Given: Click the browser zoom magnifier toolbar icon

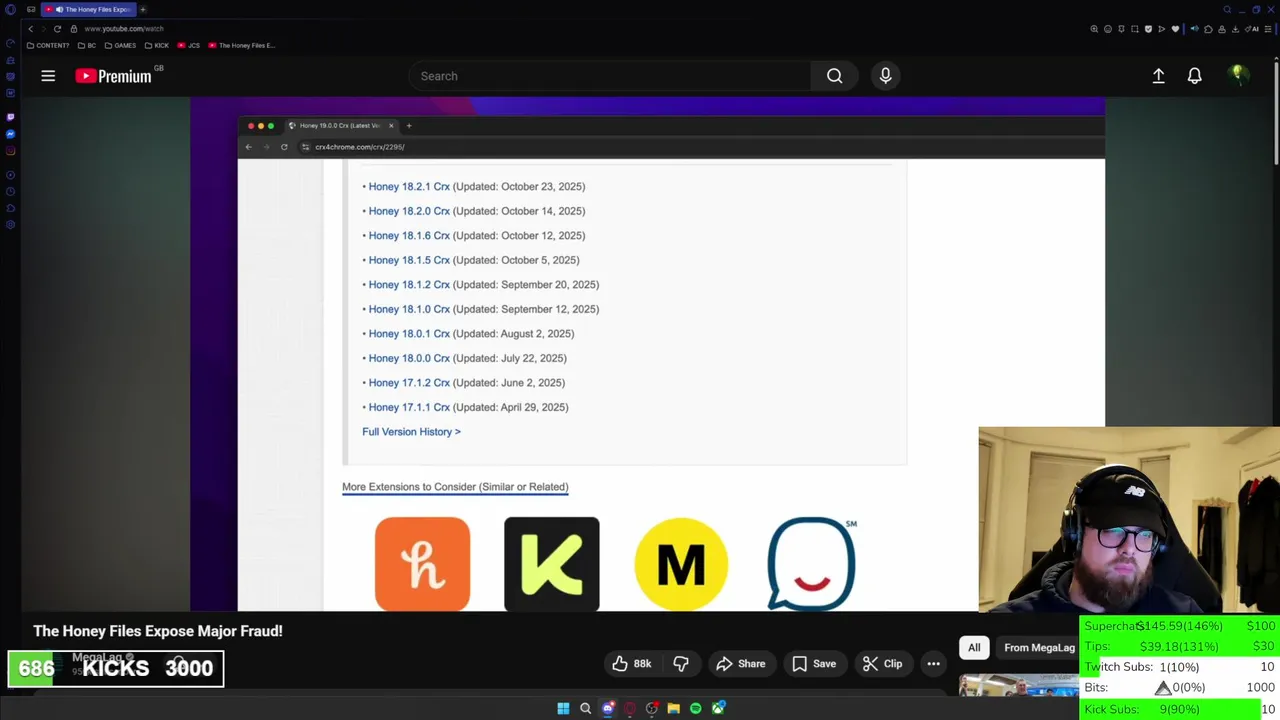Looking at the screenshot, I should [1094, 29].
